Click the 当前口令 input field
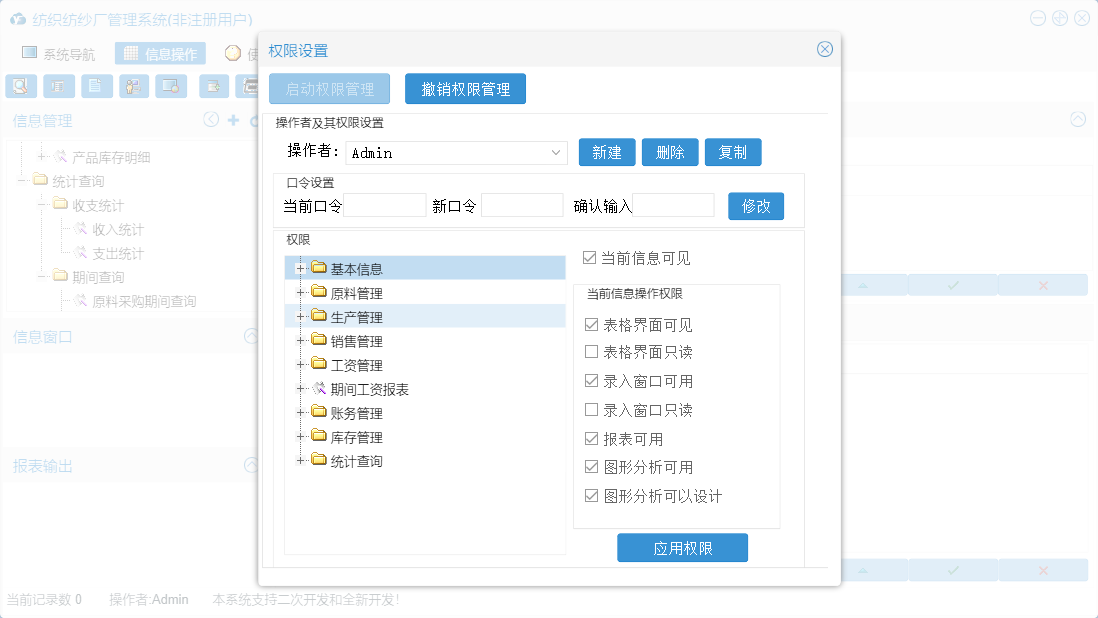Viewport: 1098px width, 618px height. click(384, 206)
